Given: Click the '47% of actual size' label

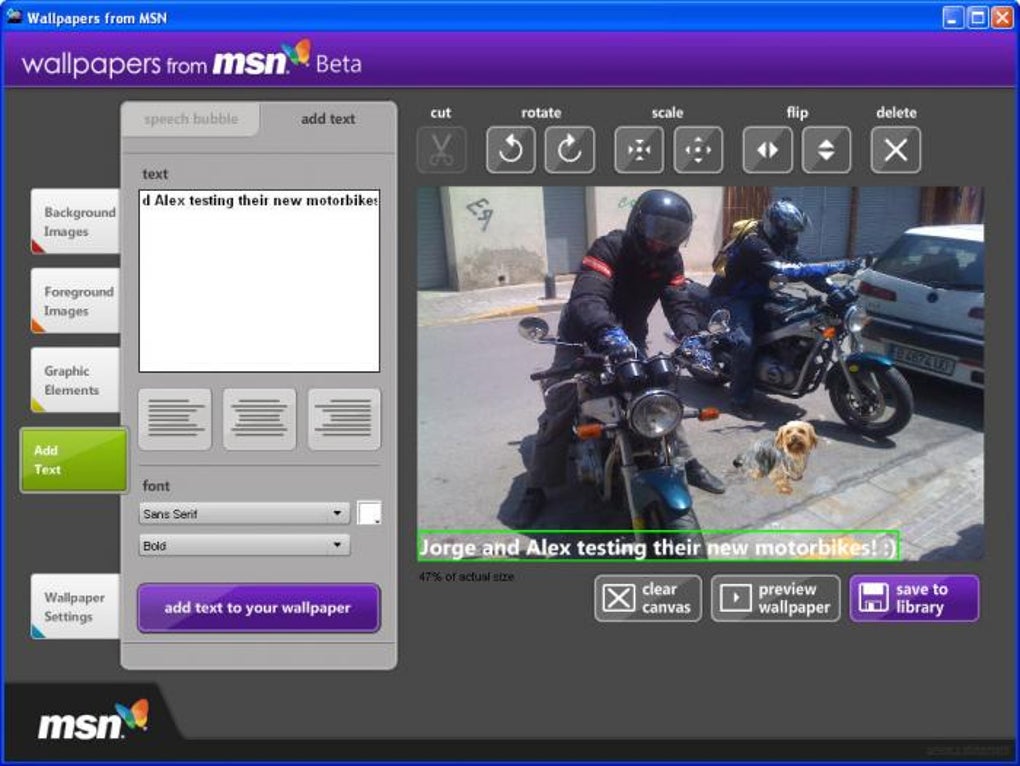Looking at the screenshot, I should (x=466, y=577).
